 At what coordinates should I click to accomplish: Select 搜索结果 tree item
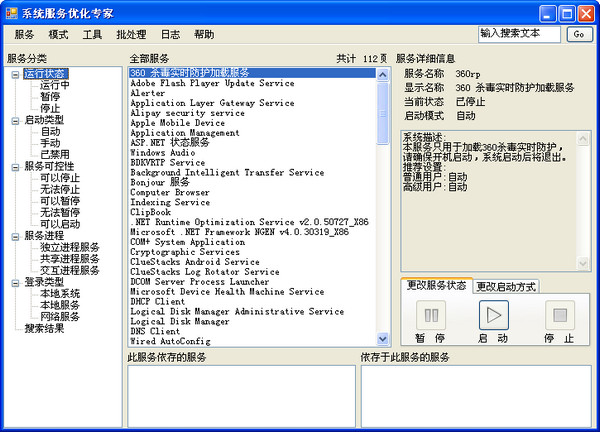click(44, 328)
